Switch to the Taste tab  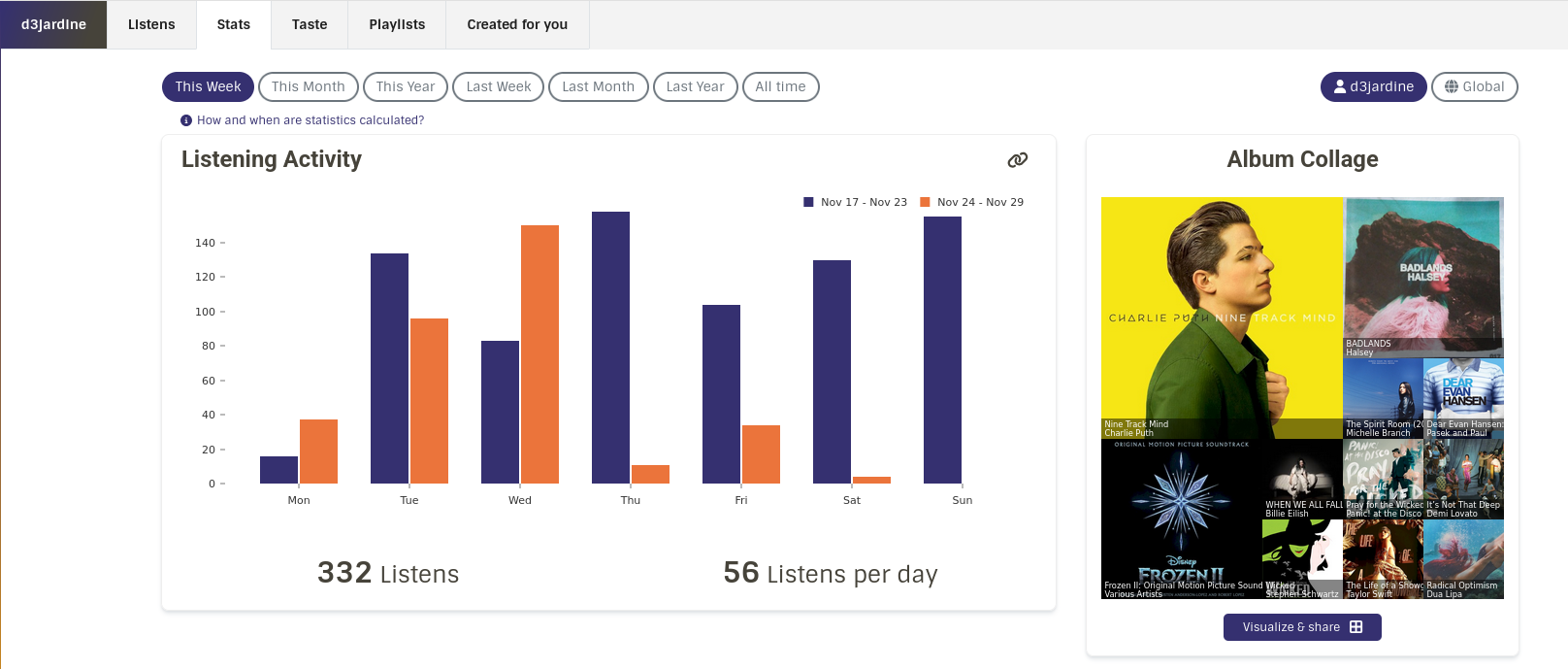click(x=310, y=24)
